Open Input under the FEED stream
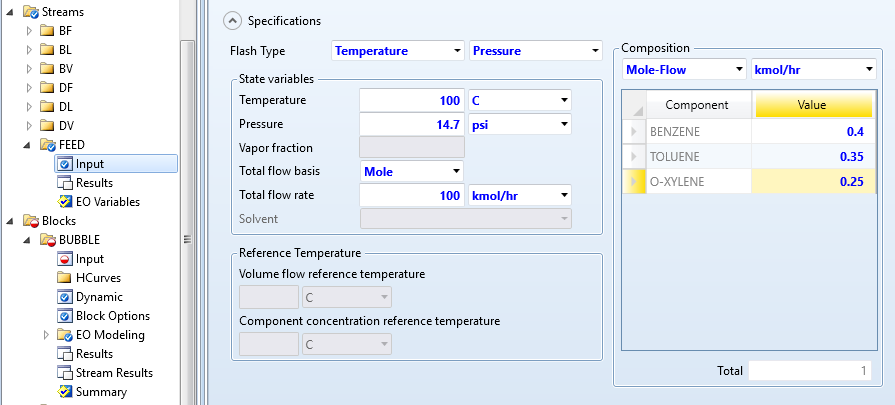The image size is (895, 405). pos(90,164)
